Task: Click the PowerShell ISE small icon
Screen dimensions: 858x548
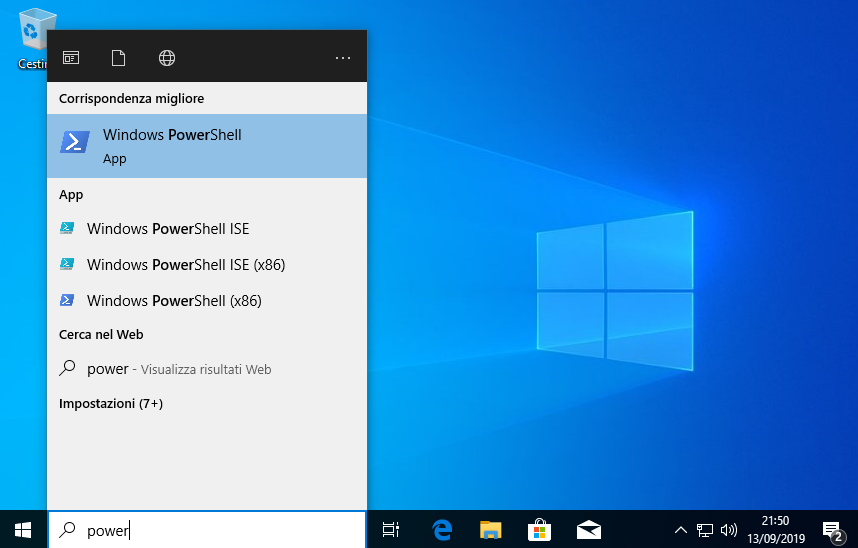Action: (67, 228)
